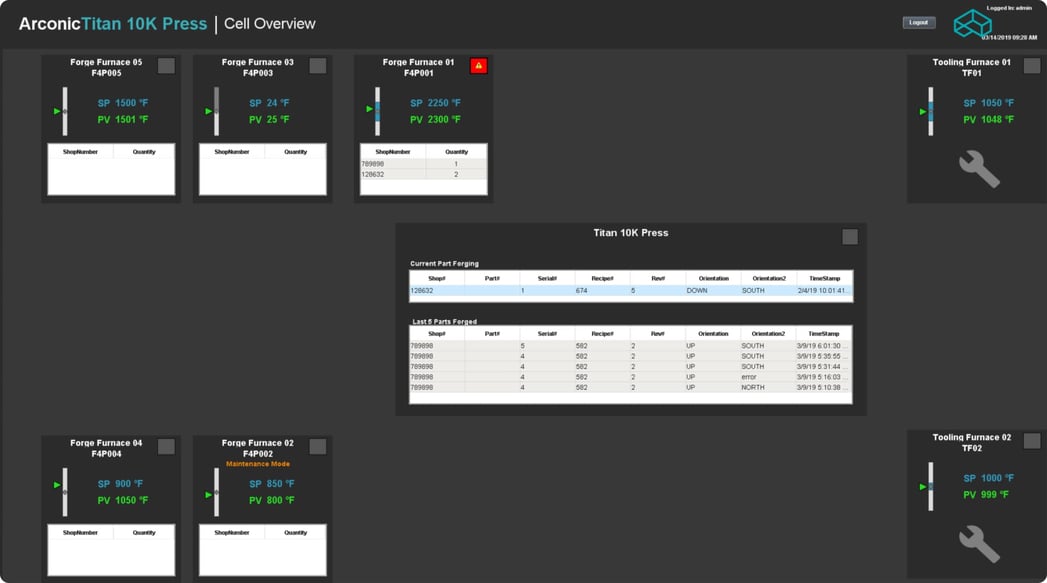Viewport: 1047px width, 583px height.
Task: Select PV 25 °F on Forge Furnace 03
Action: (269, 120)
